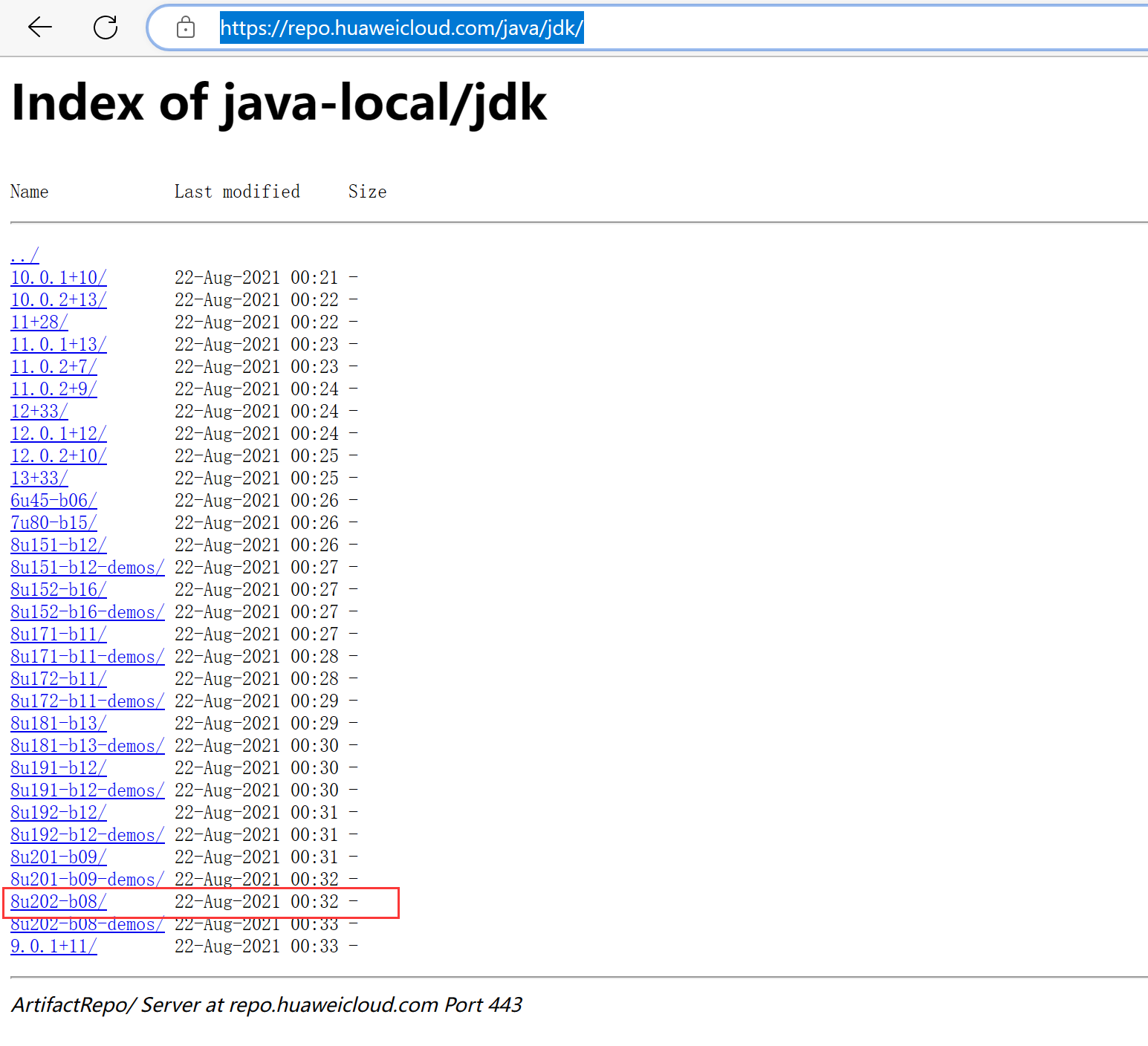Viewport: 1148px width, 1046px height.
Task: Click the browser back arrow
Action: click(x=39, y=27)
